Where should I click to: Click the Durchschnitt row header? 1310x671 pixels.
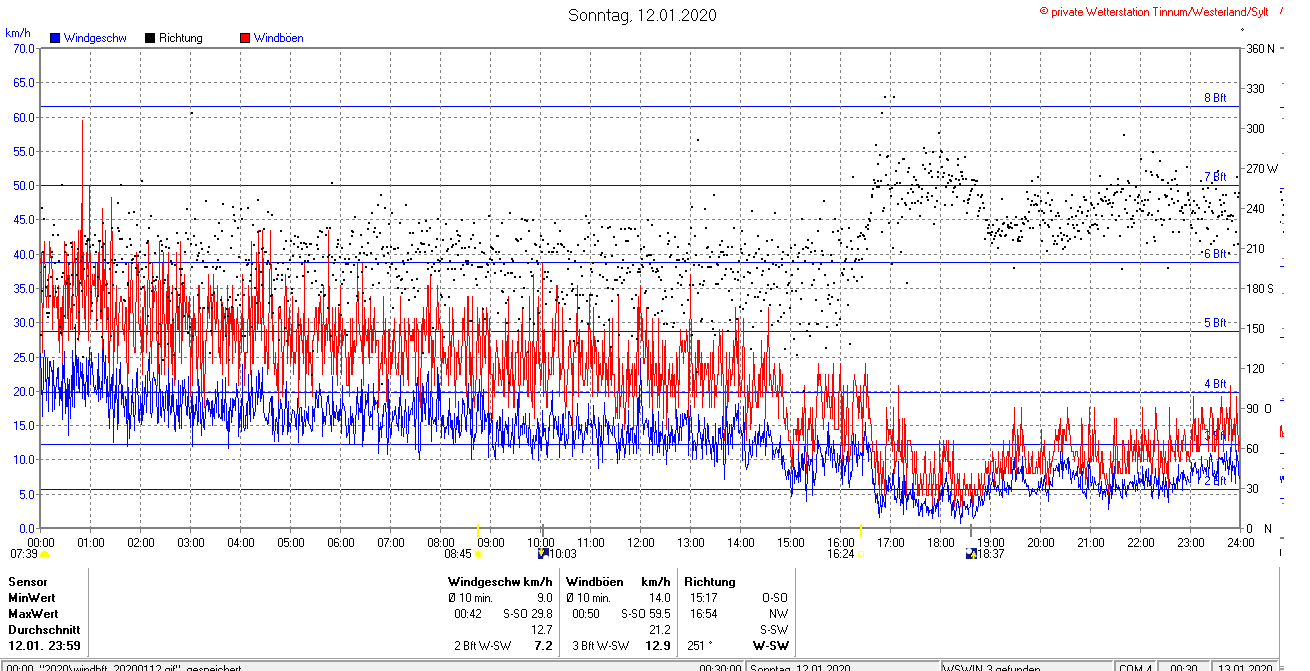pos(42,630)
